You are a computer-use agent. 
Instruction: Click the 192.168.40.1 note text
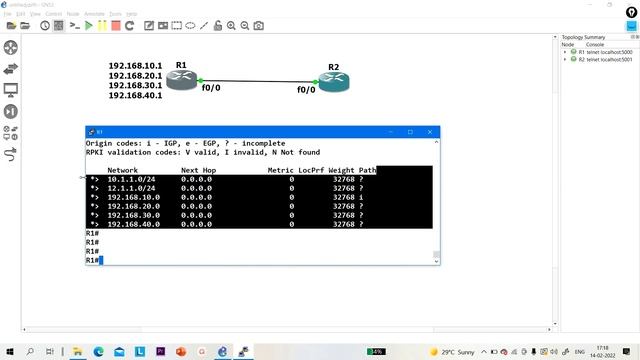[135, 96]
